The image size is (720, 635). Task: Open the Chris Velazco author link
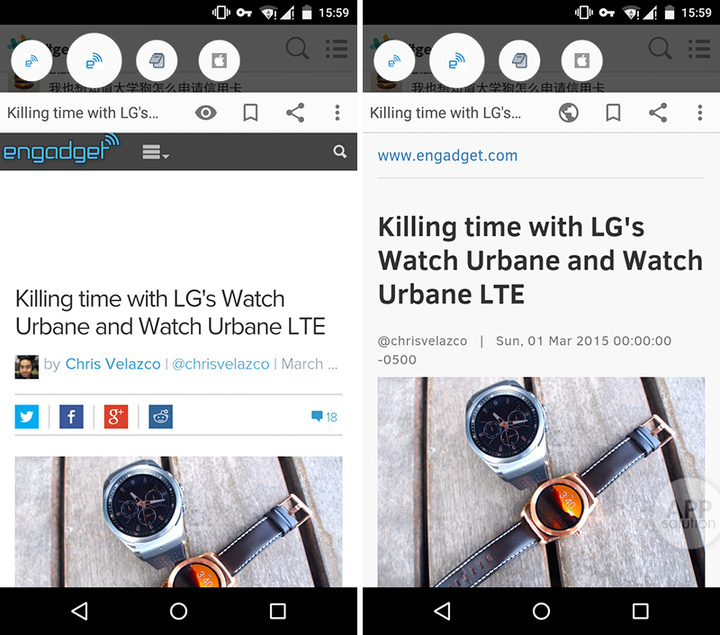point(113,364)
